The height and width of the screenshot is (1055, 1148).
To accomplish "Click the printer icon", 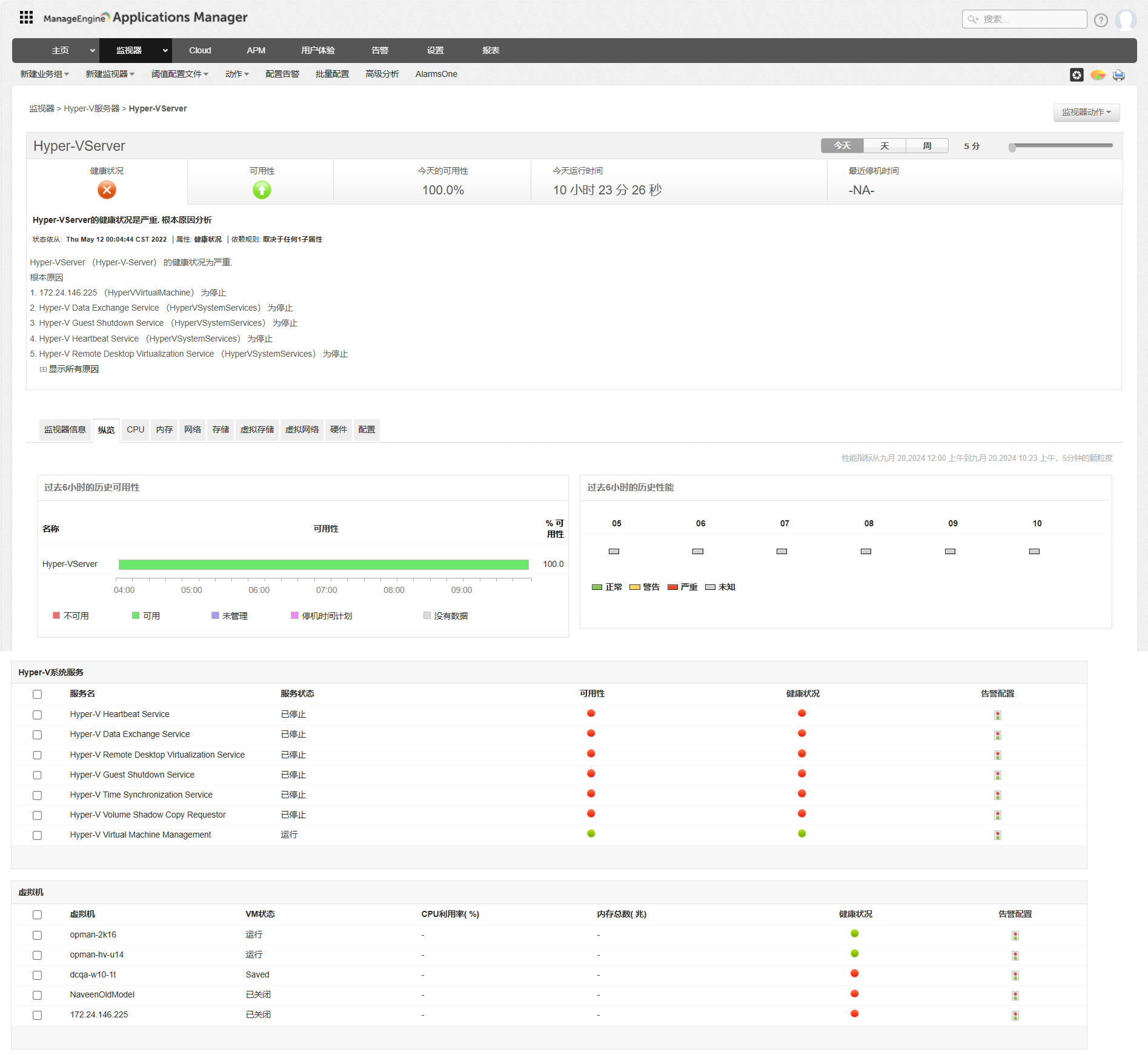I will [x=1119, y=74].
